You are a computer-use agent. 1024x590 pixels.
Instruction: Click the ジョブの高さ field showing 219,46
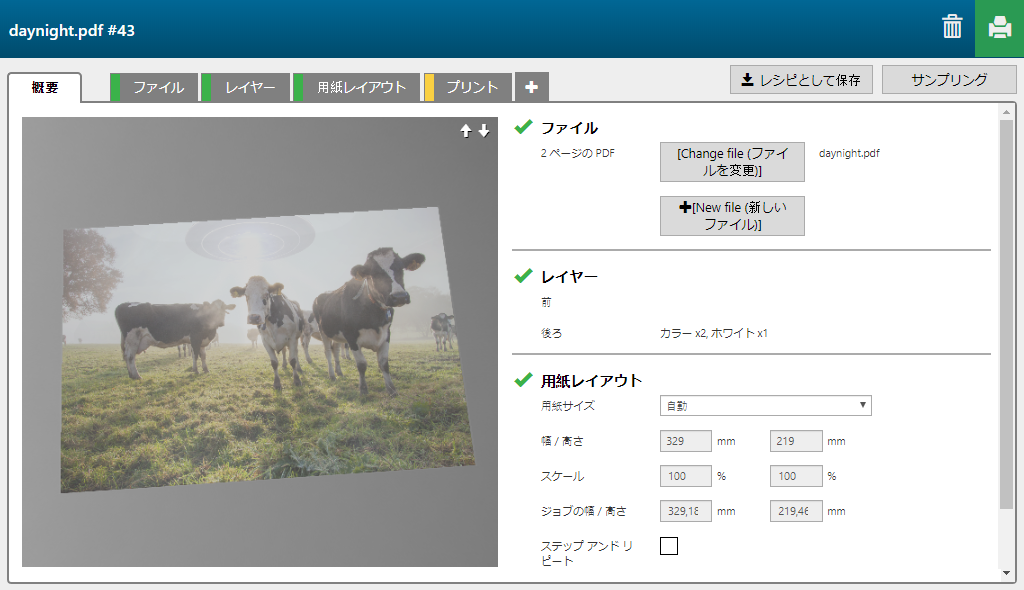(796, 511)
